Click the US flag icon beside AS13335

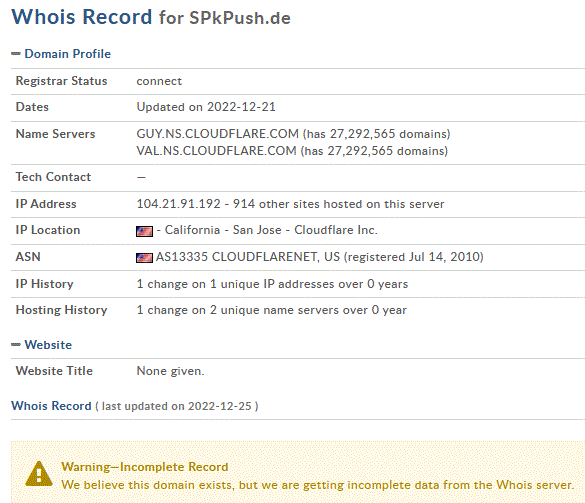click(x=144, y=258)
